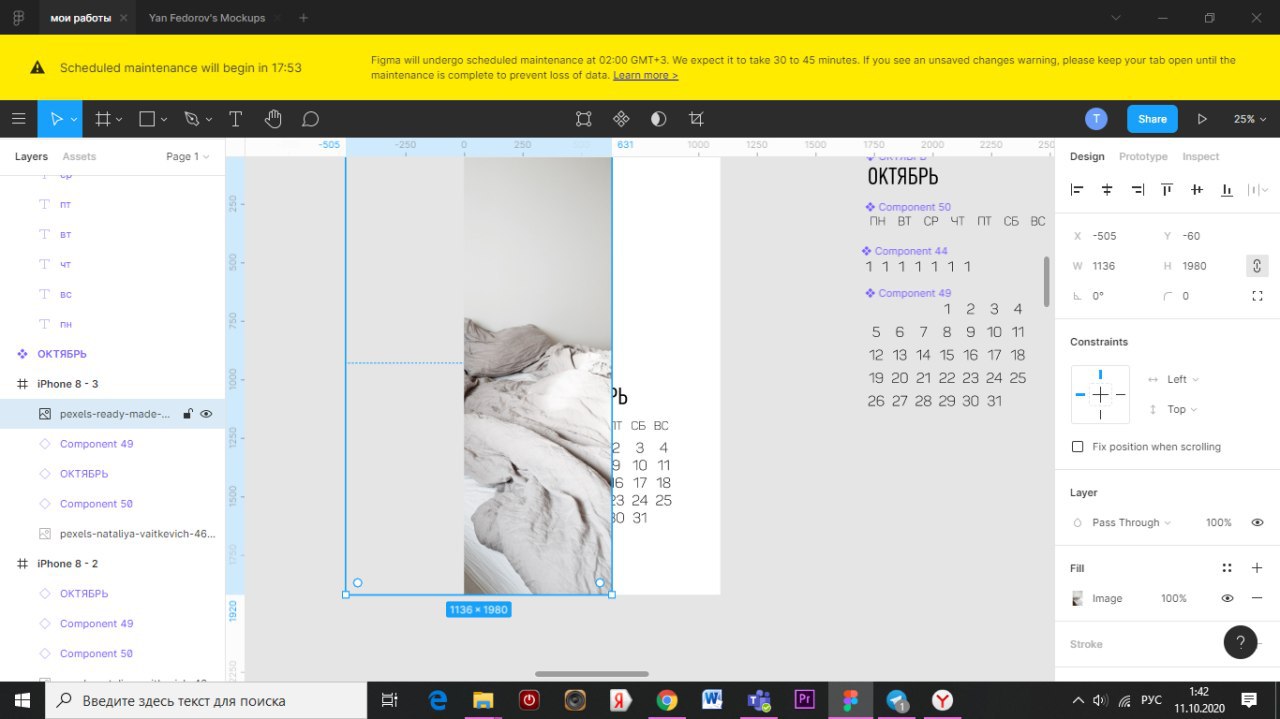The height and width of the screenshot is (719, 1280).
Task: Expand Frame tool options arrow
Action: 119,120
